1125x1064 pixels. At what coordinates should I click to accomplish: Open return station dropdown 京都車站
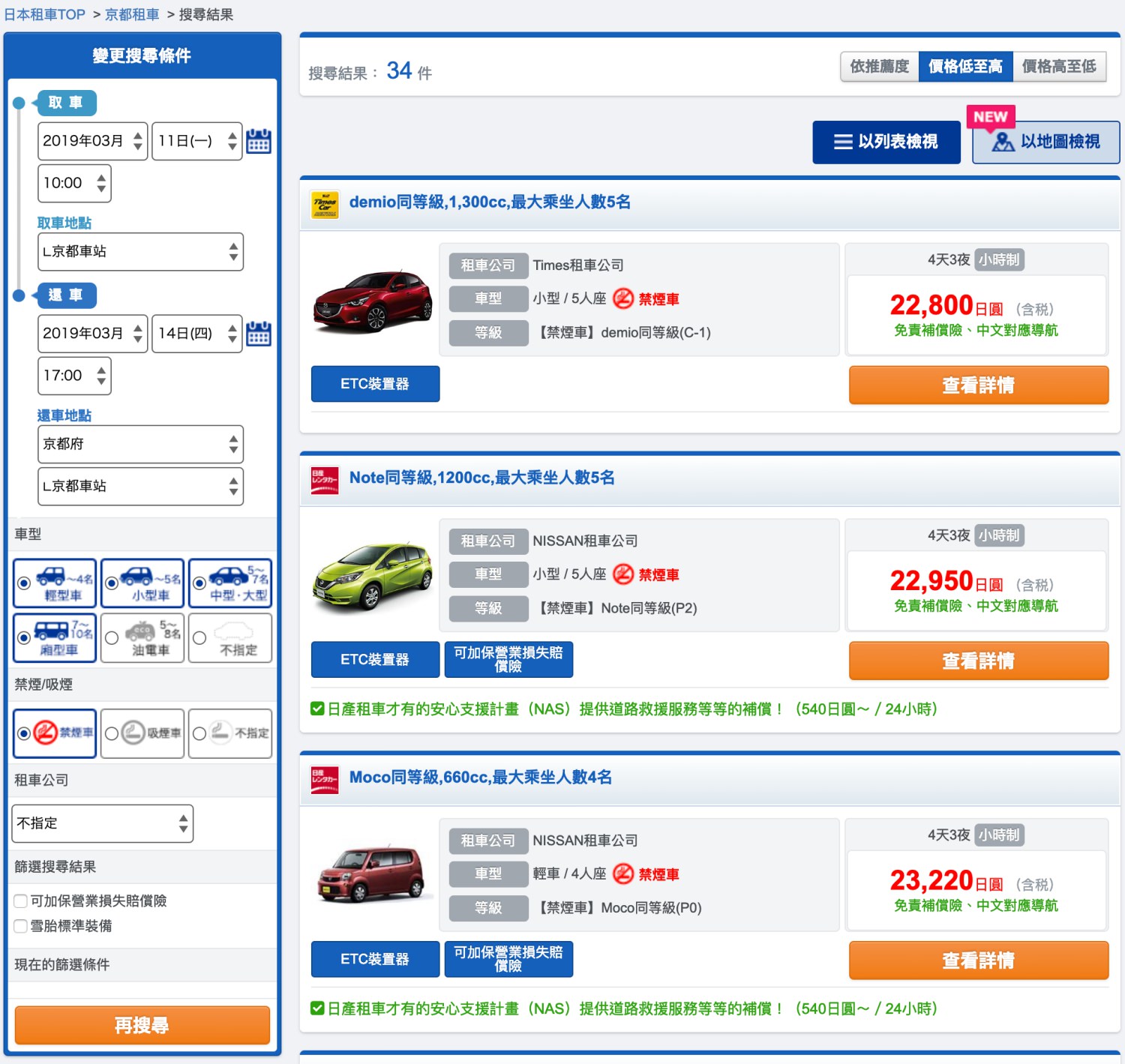pyautogui.click(x=140, y=487)
